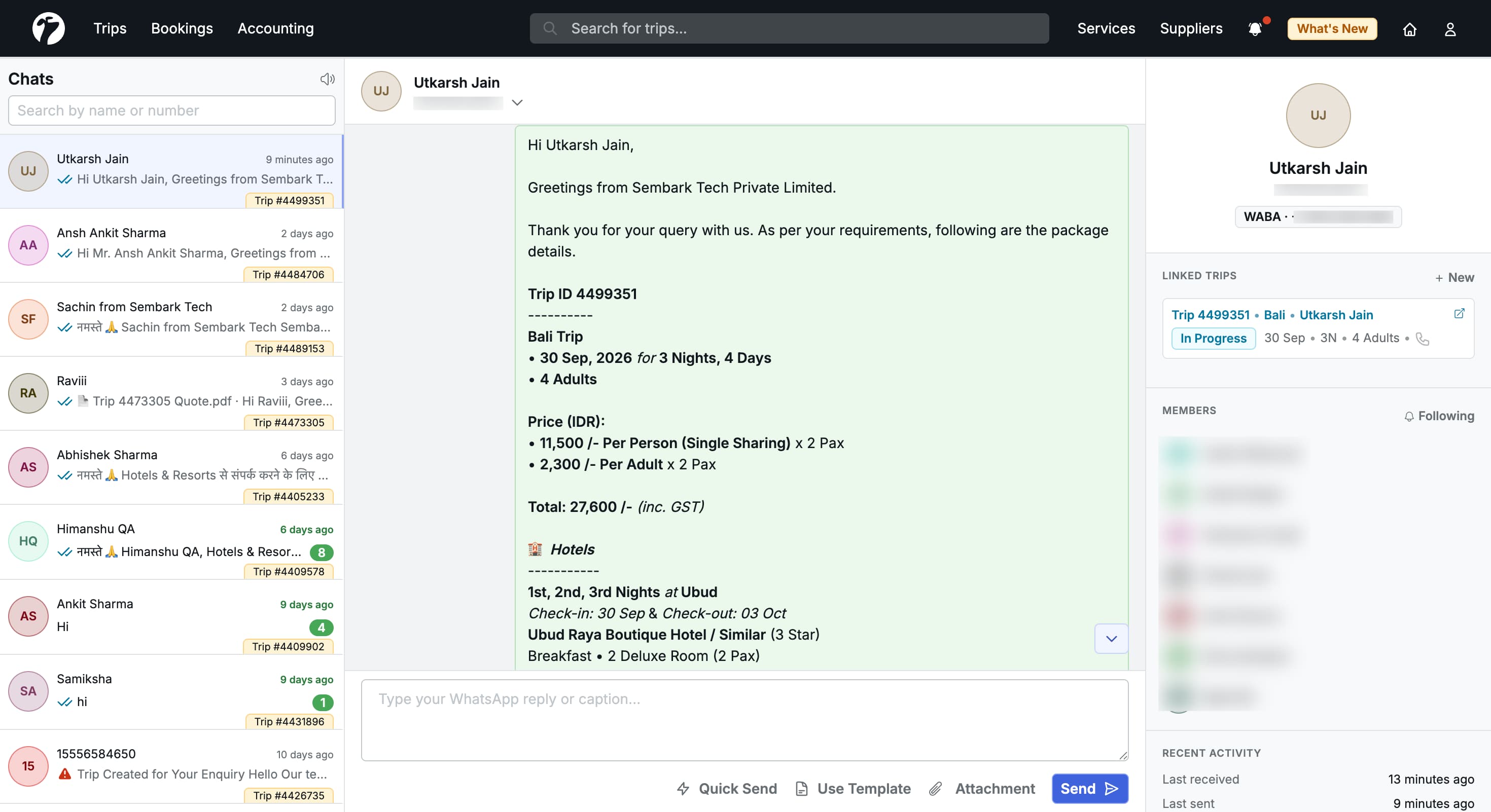Viewport: 1491px width, 812px height.
Task: Open the Abhishek Sharma chat
Action: tap(171, 467)
